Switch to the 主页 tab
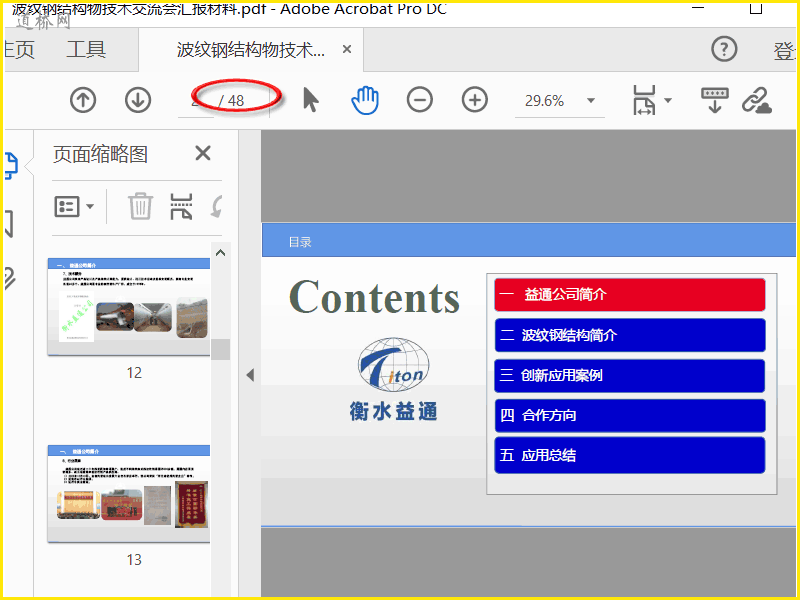This screenshot has height=600, width=800. [19, 50]
